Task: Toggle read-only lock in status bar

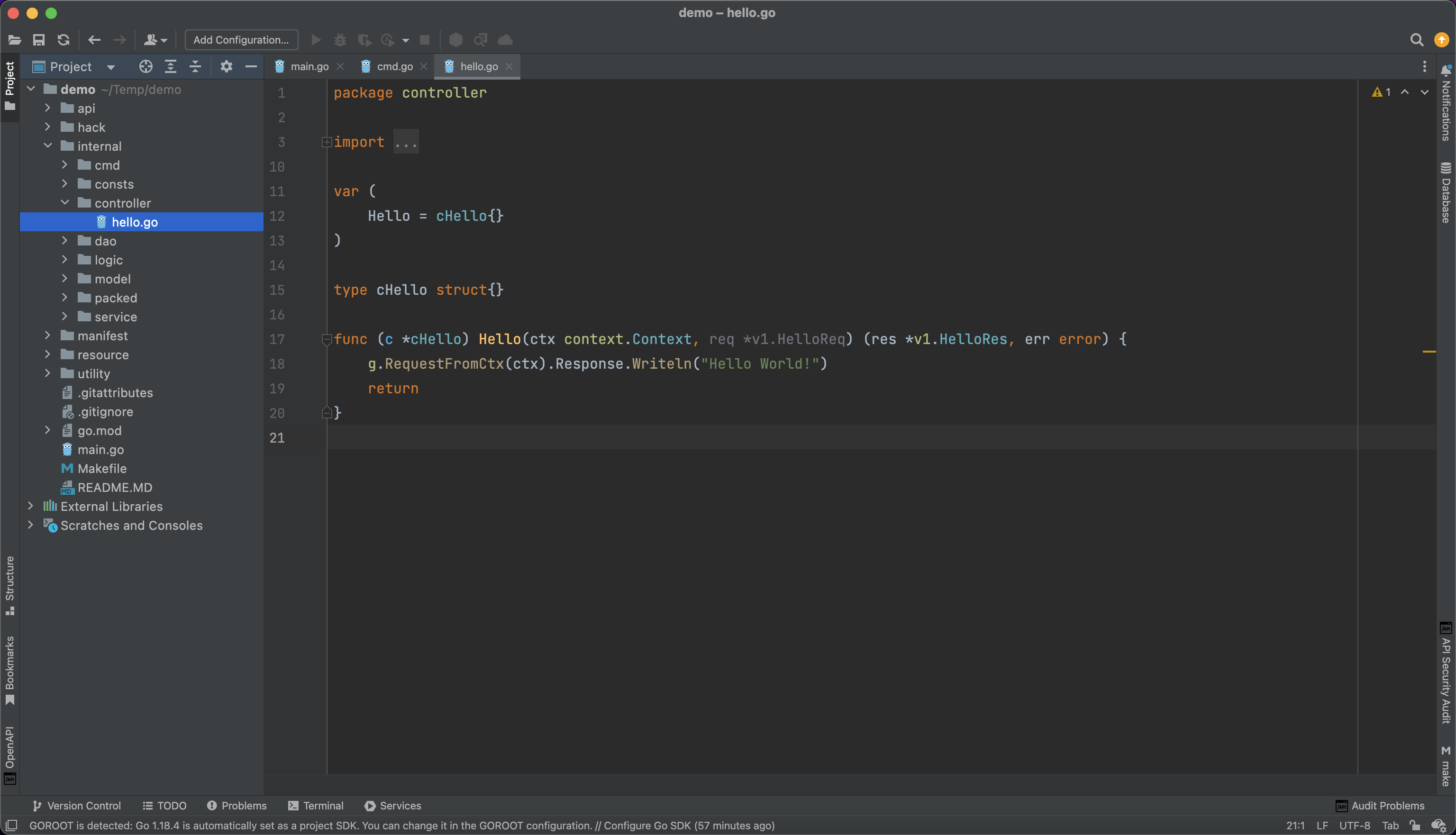Action: coord(1415,826)
